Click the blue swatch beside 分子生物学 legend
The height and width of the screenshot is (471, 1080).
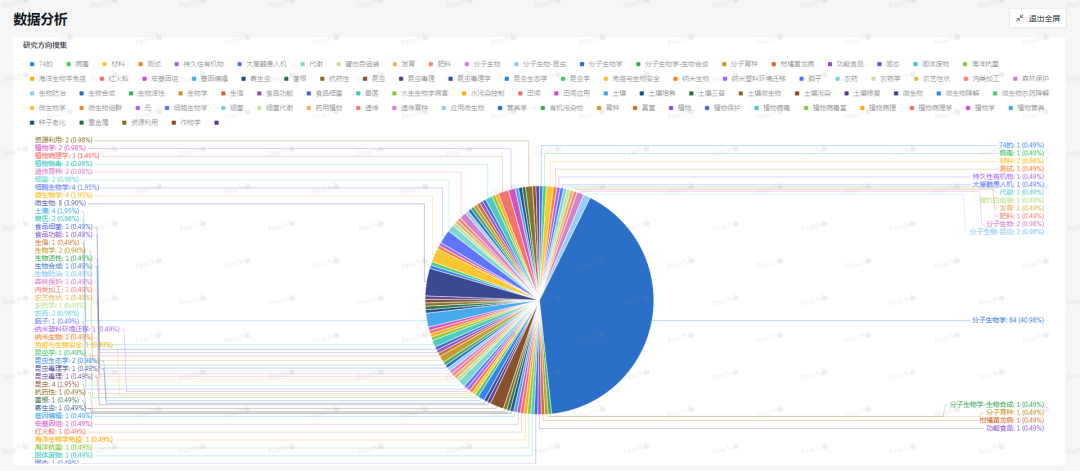click(x=582, y=64)
